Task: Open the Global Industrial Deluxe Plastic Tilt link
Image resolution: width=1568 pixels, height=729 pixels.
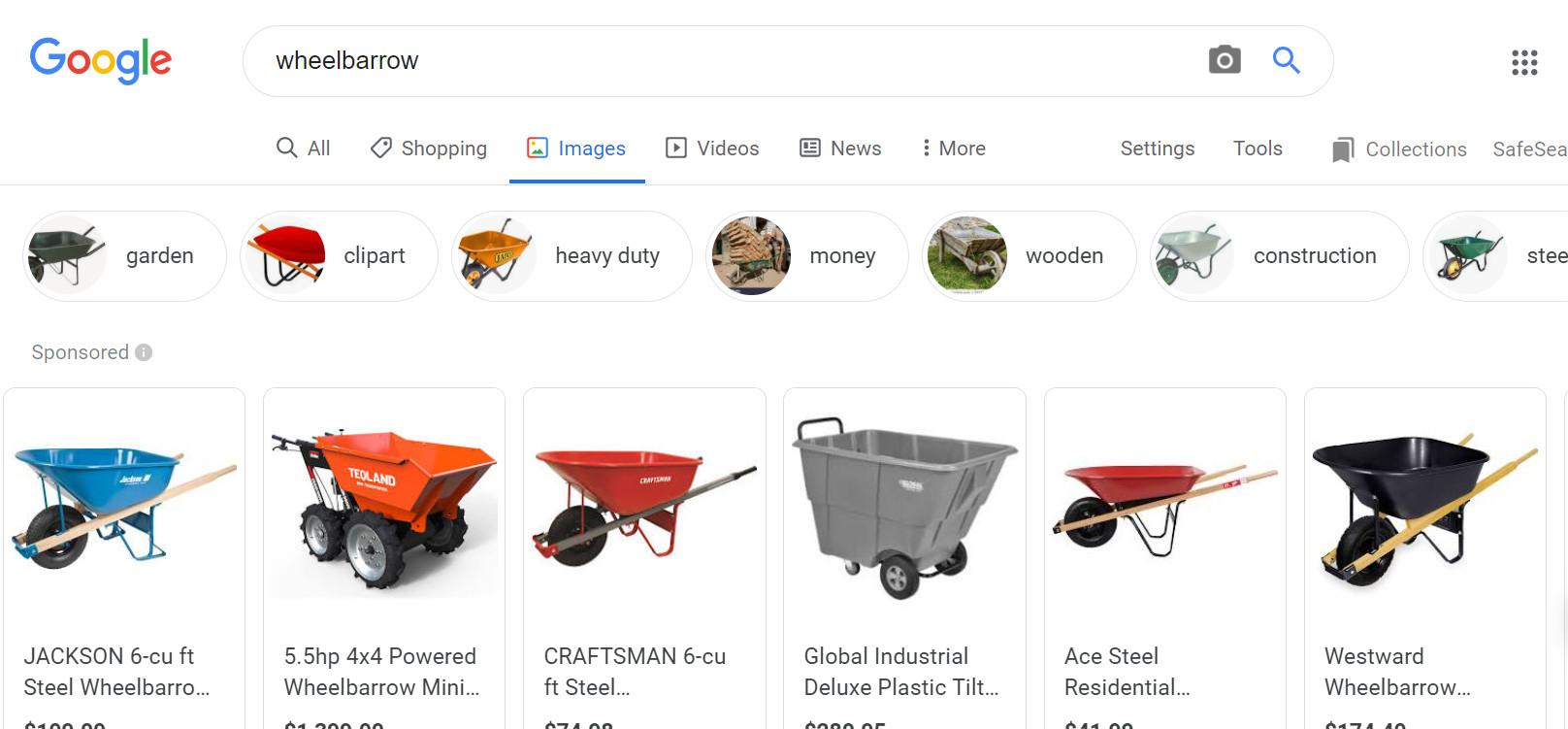Action: click(x=900, y=672)
